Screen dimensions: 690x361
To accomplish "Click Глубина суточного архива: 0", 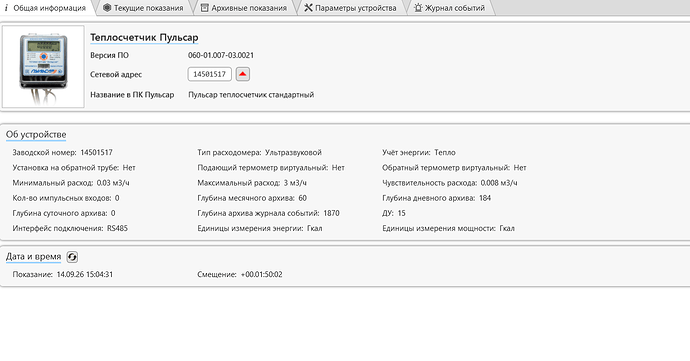I will point(64,213).
